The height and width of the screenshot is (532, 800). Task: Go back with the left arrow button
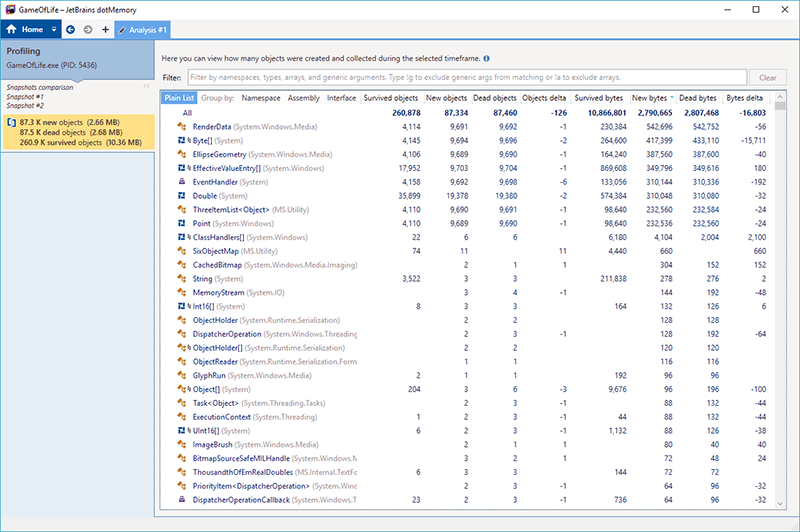[71, 30]
